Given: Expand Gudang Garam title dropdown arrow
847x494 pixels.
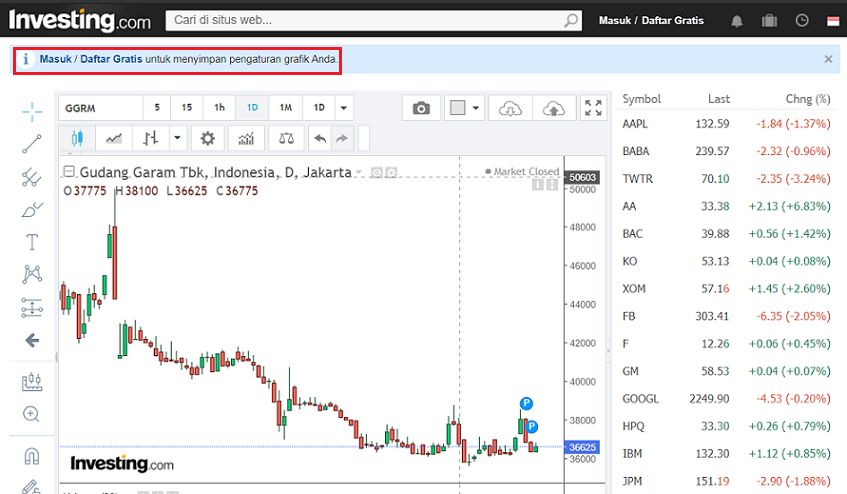Looking at the screenshot, I should pyautogui.click(x=359, y=173).
